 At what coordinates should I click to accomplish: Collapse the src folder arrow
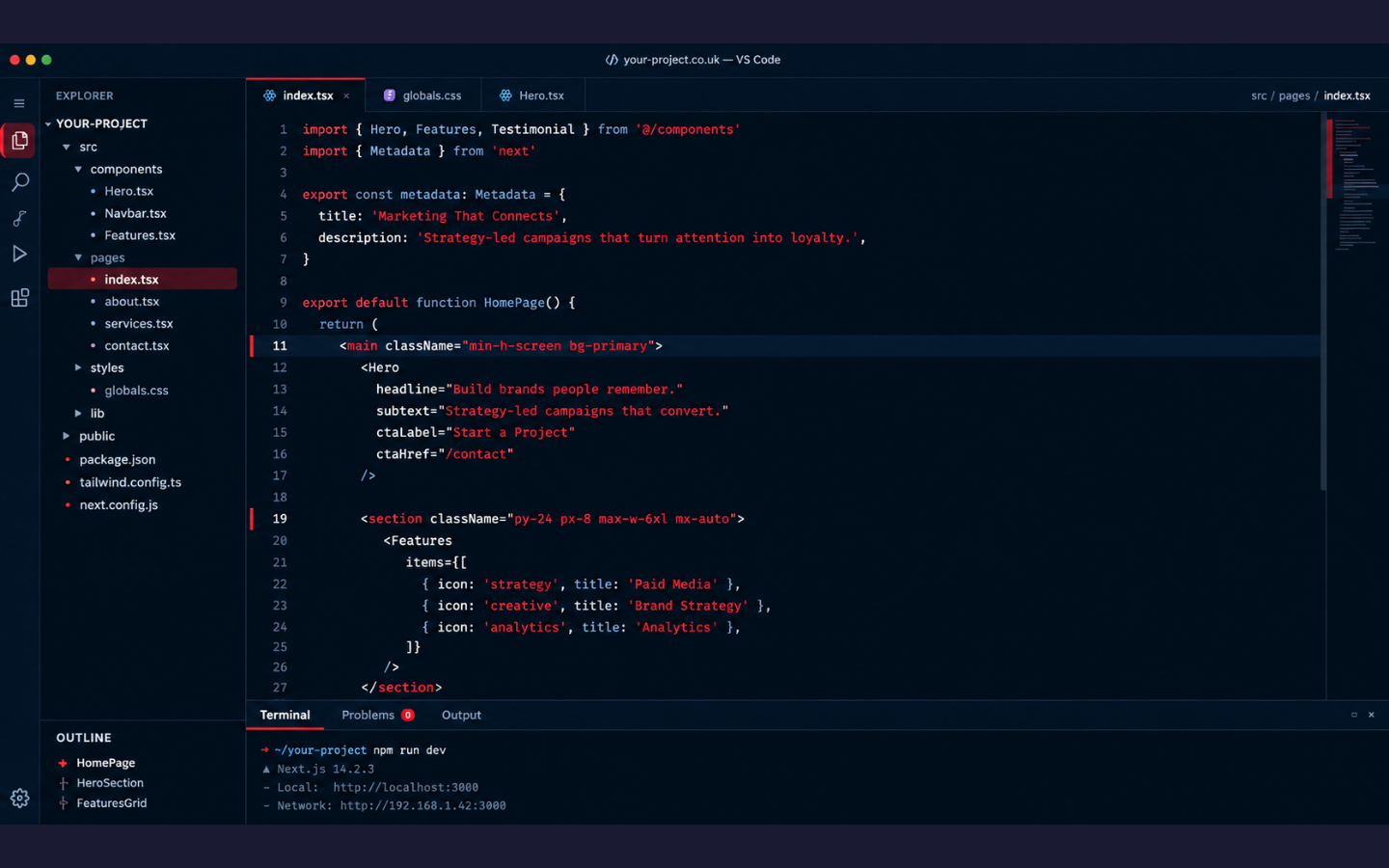67,148
